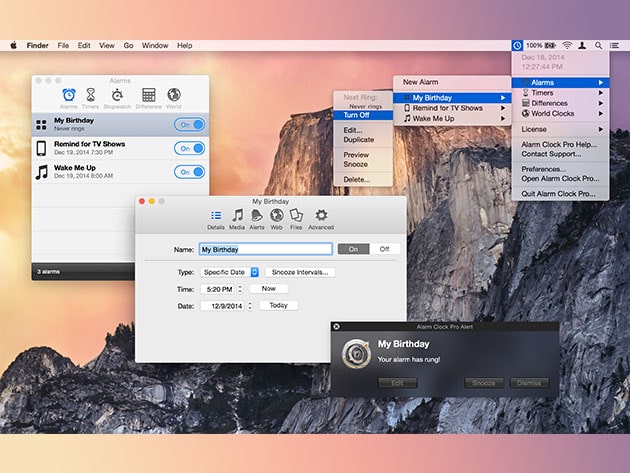Choose Turn Off in context menu
Viewport: 630px width, 473px height.
363,115
